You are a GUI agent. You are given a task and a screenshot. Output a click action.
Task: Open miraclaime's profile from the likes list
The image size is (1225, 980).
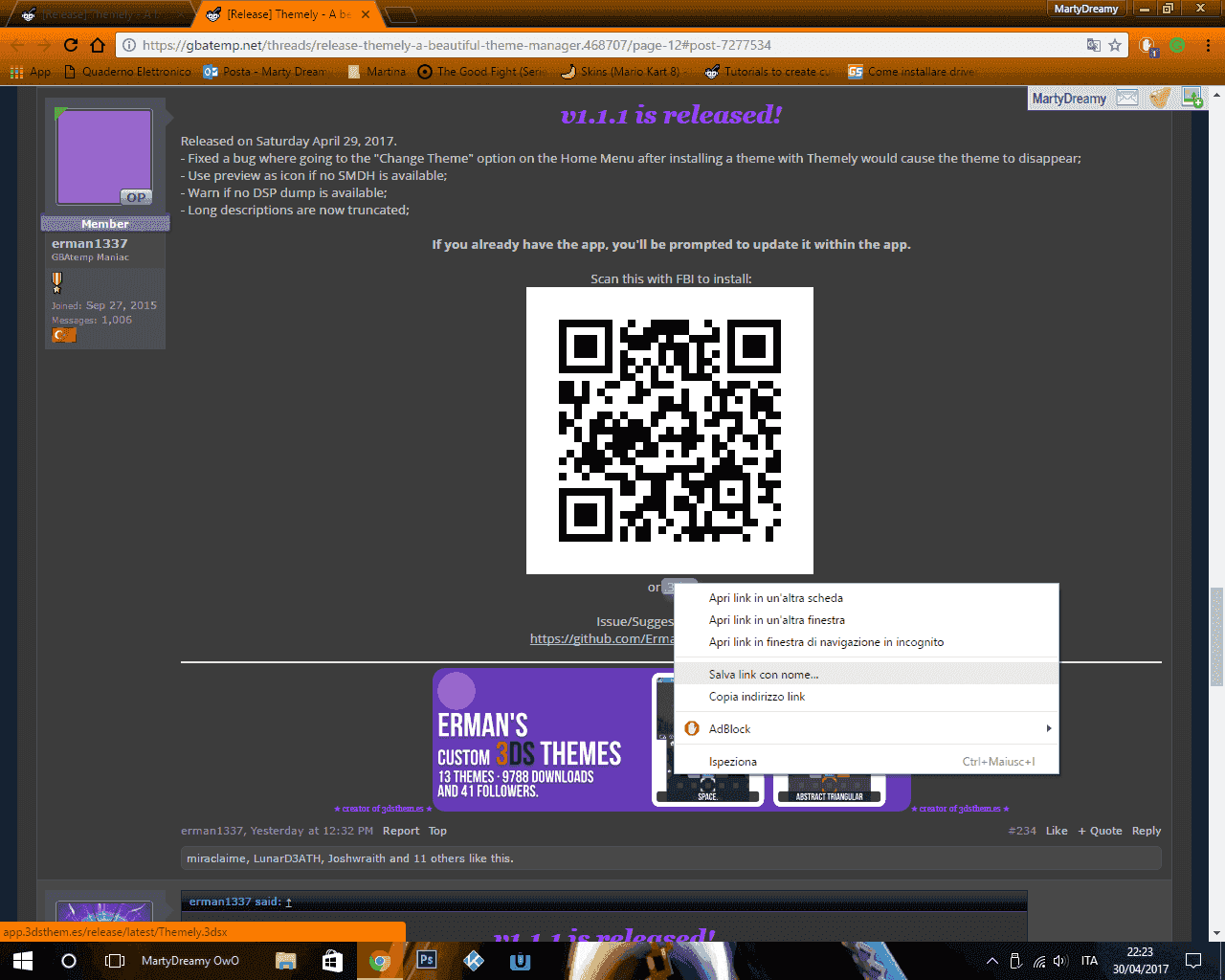point(215,858)
